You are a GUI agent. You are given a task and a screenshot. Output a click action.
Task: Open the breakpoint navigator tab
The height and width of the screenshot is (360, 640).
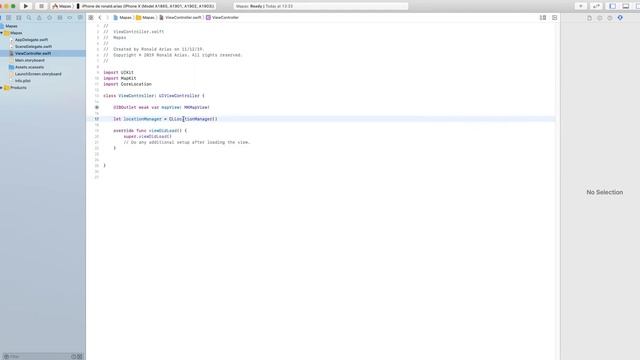[70, 18]
